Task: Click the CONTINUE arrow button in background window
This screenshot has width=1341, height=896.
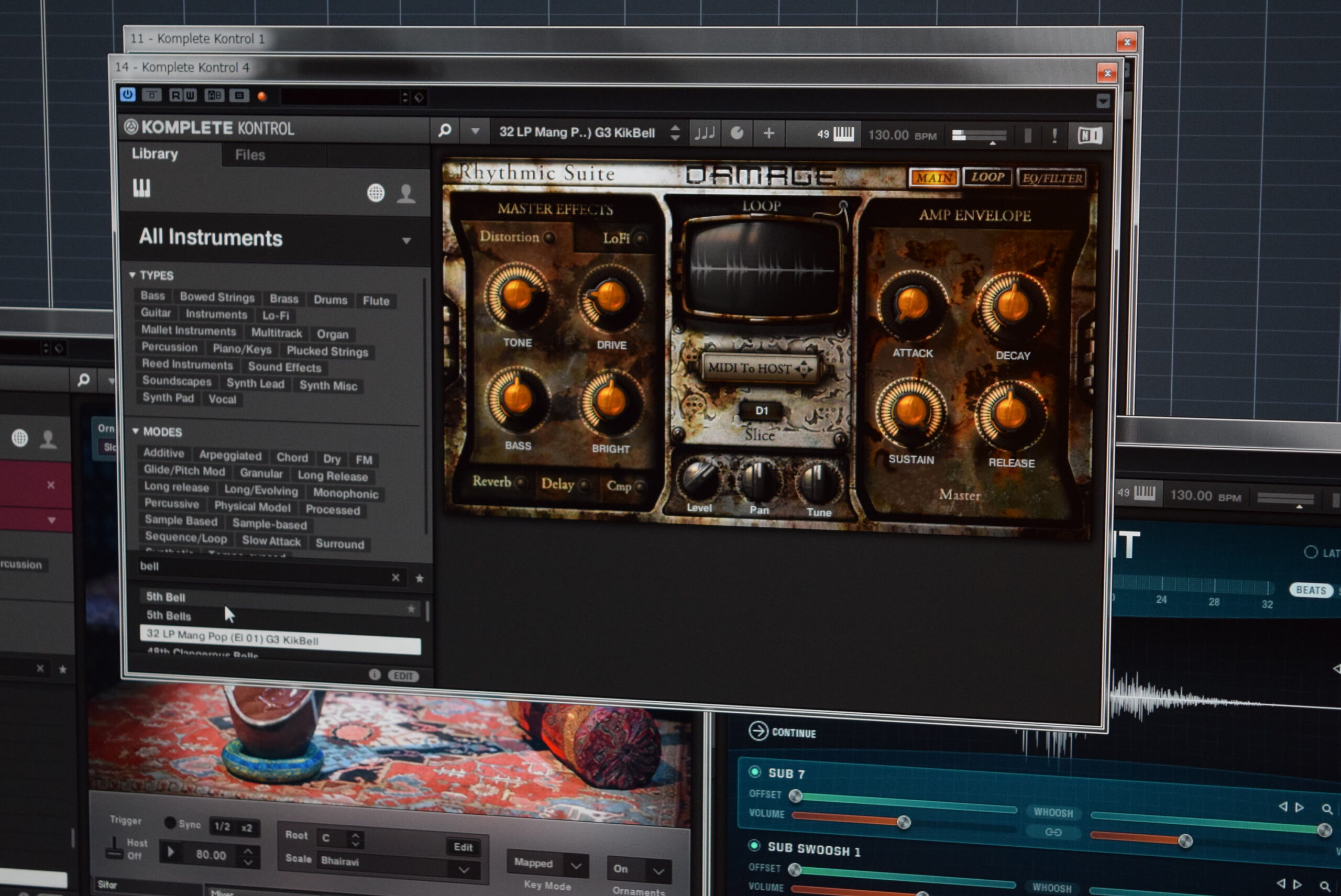Action: click(759, 731)
